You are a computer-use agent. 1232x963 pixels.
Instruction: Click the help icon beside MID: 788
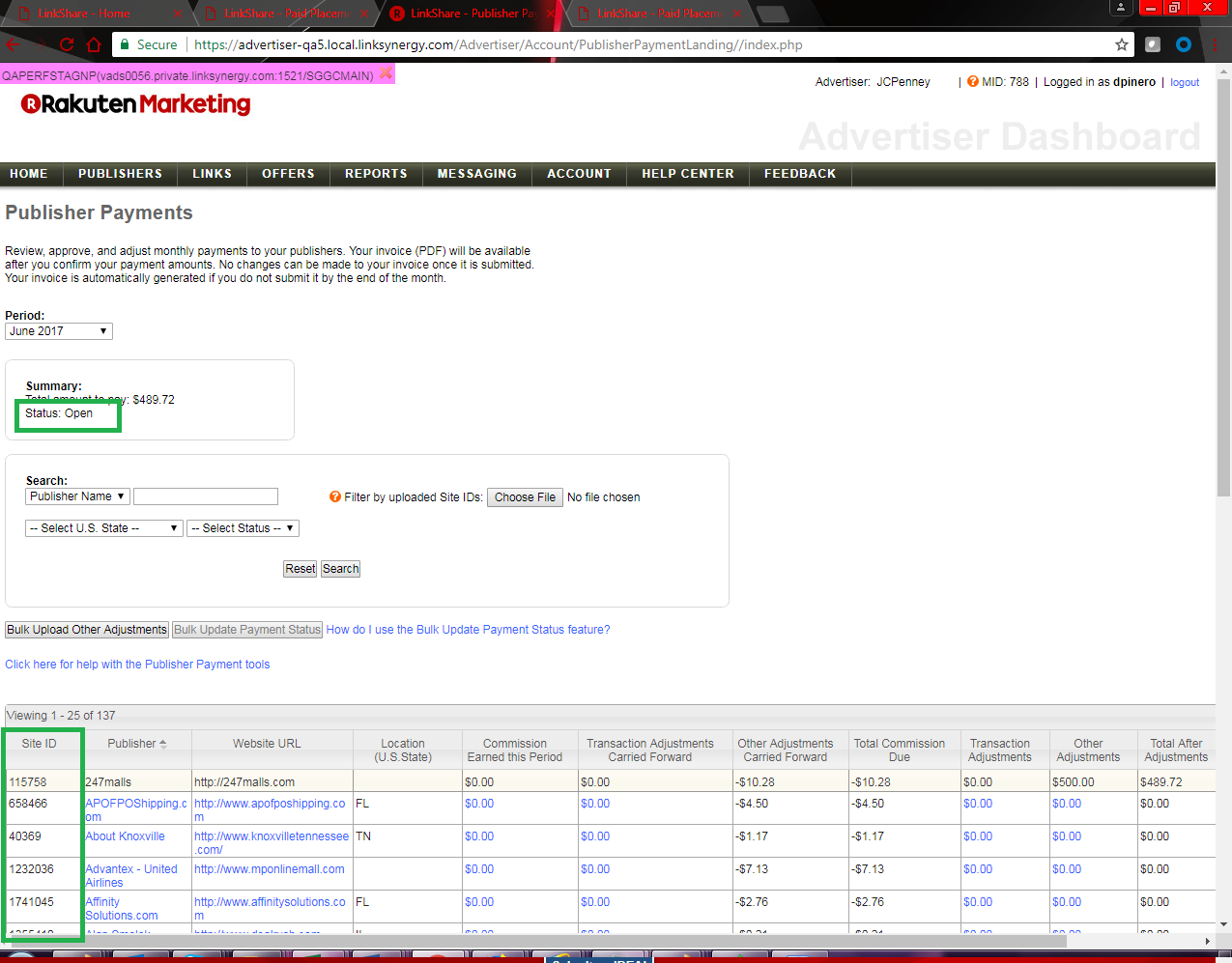[973, 82]
